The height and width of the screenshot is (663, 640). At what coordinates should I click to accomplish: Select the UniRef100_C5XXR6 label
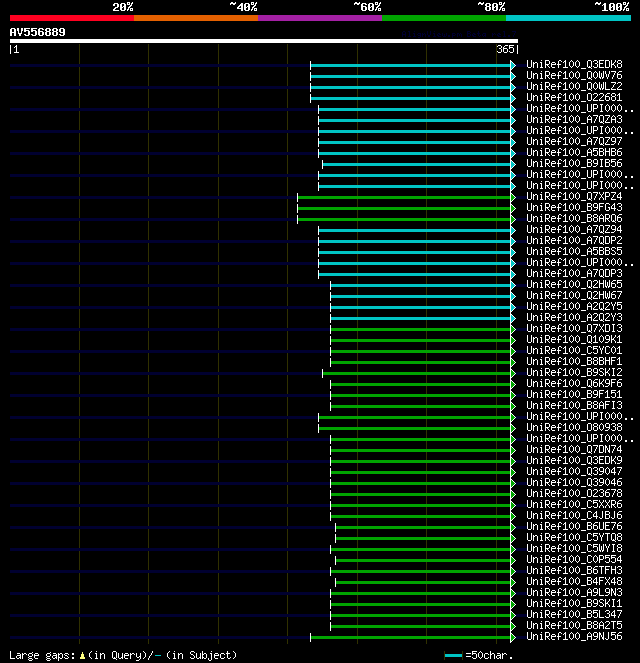(574, 504)
